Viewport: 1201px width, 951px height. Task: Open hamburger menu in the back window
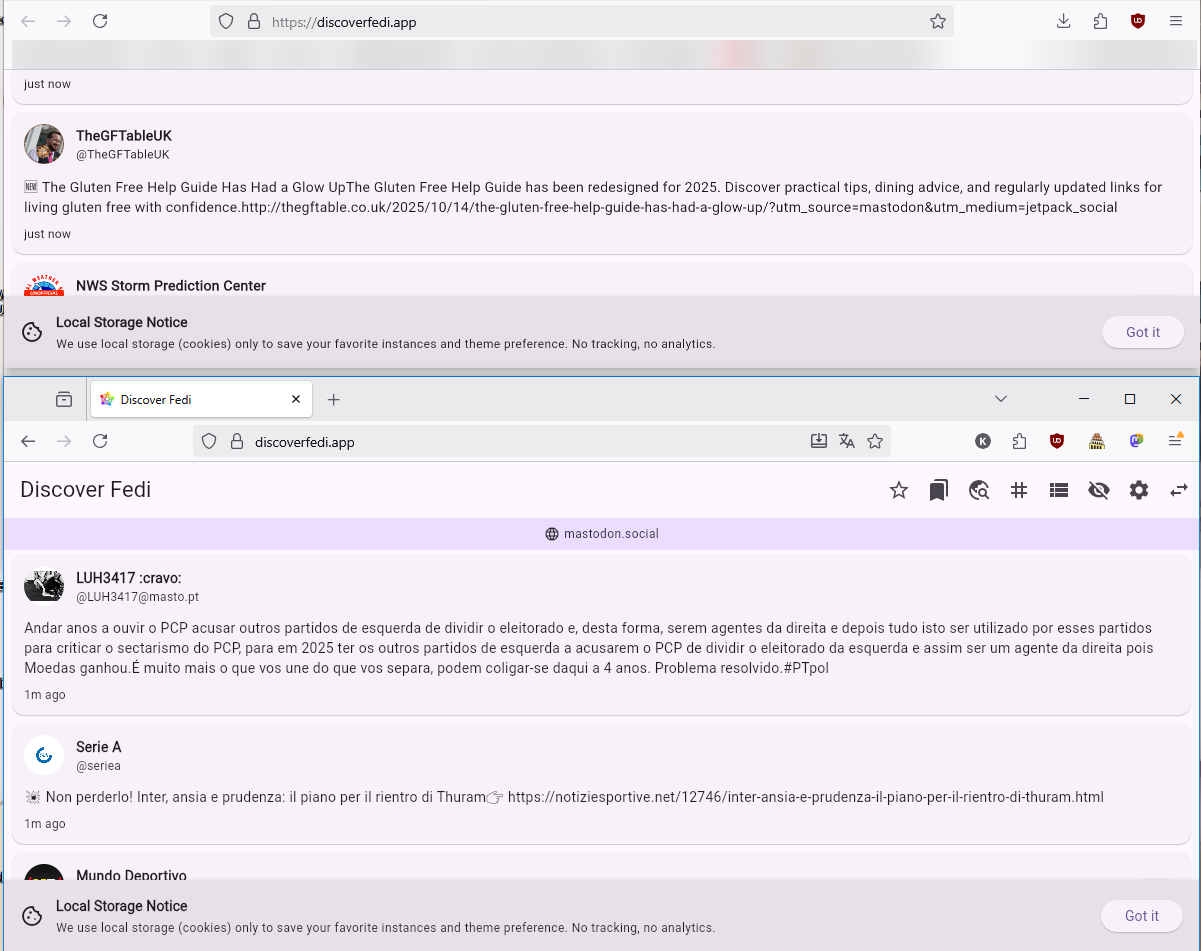1176,21
